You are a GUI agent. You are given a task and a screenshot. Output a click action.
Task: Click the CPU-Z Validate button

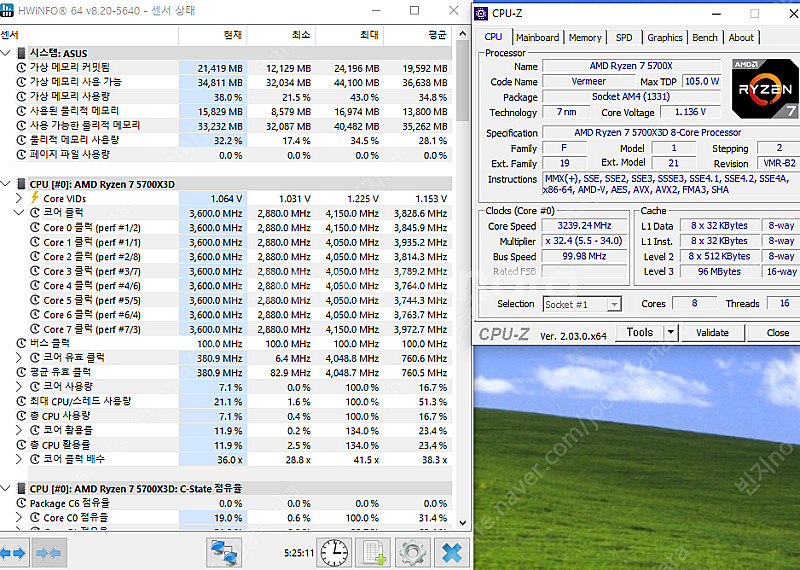pyautogui.click(x=712, y=333)
